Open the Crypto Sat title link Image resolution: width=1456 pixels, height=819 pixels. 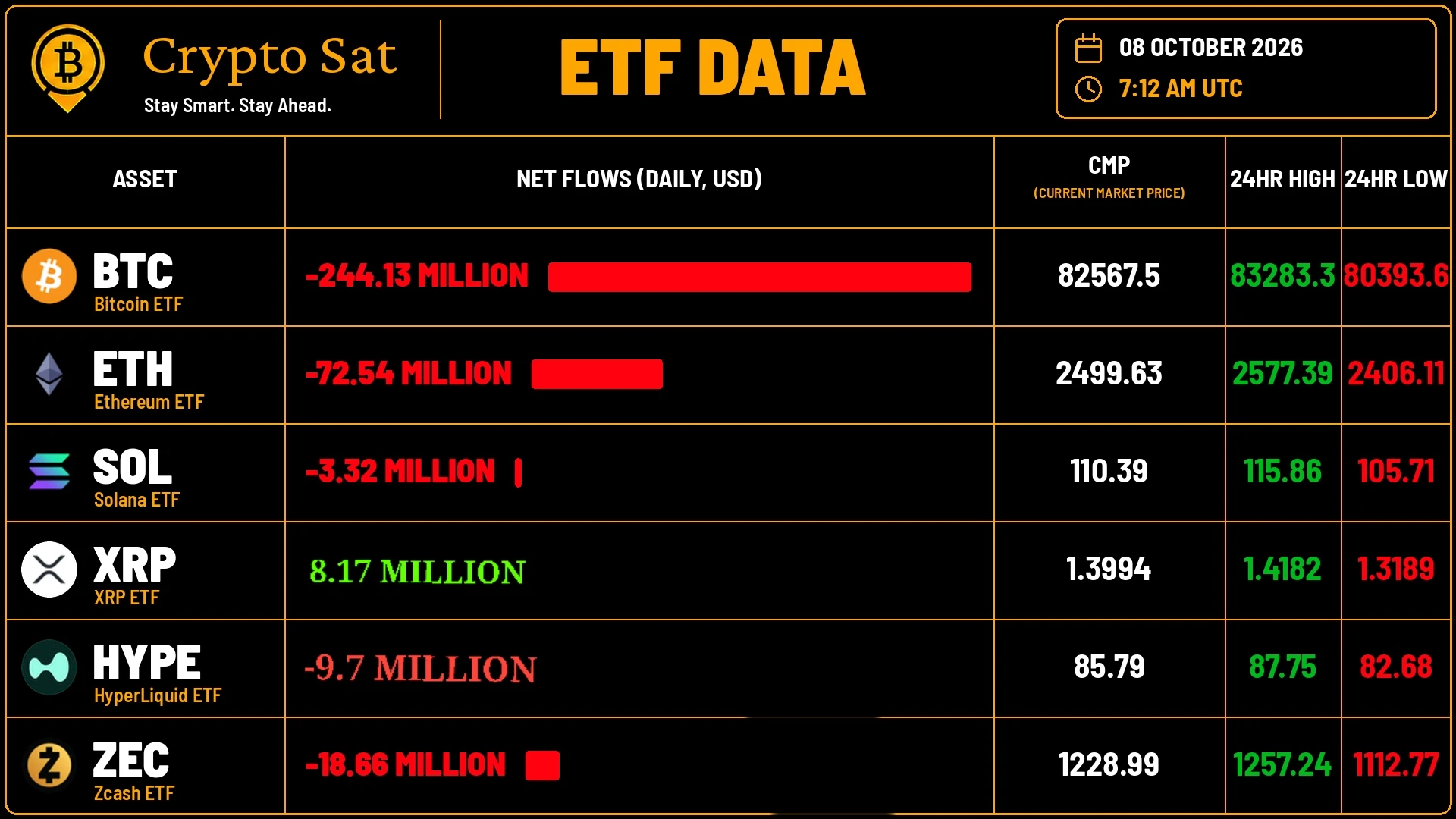(270, 56)
